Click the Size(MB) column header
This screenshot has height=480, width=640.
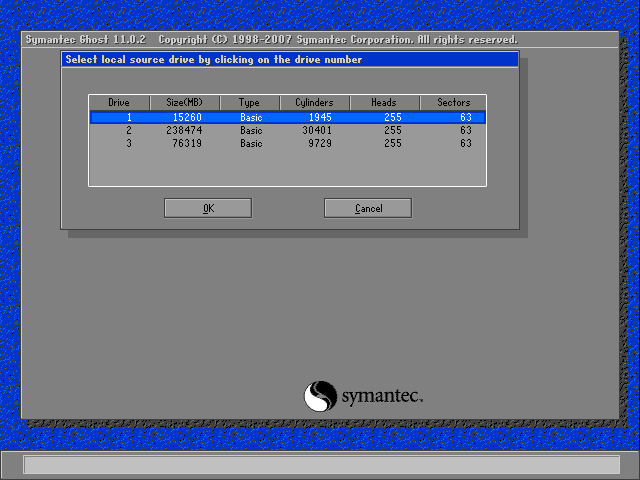click(184, 102)
